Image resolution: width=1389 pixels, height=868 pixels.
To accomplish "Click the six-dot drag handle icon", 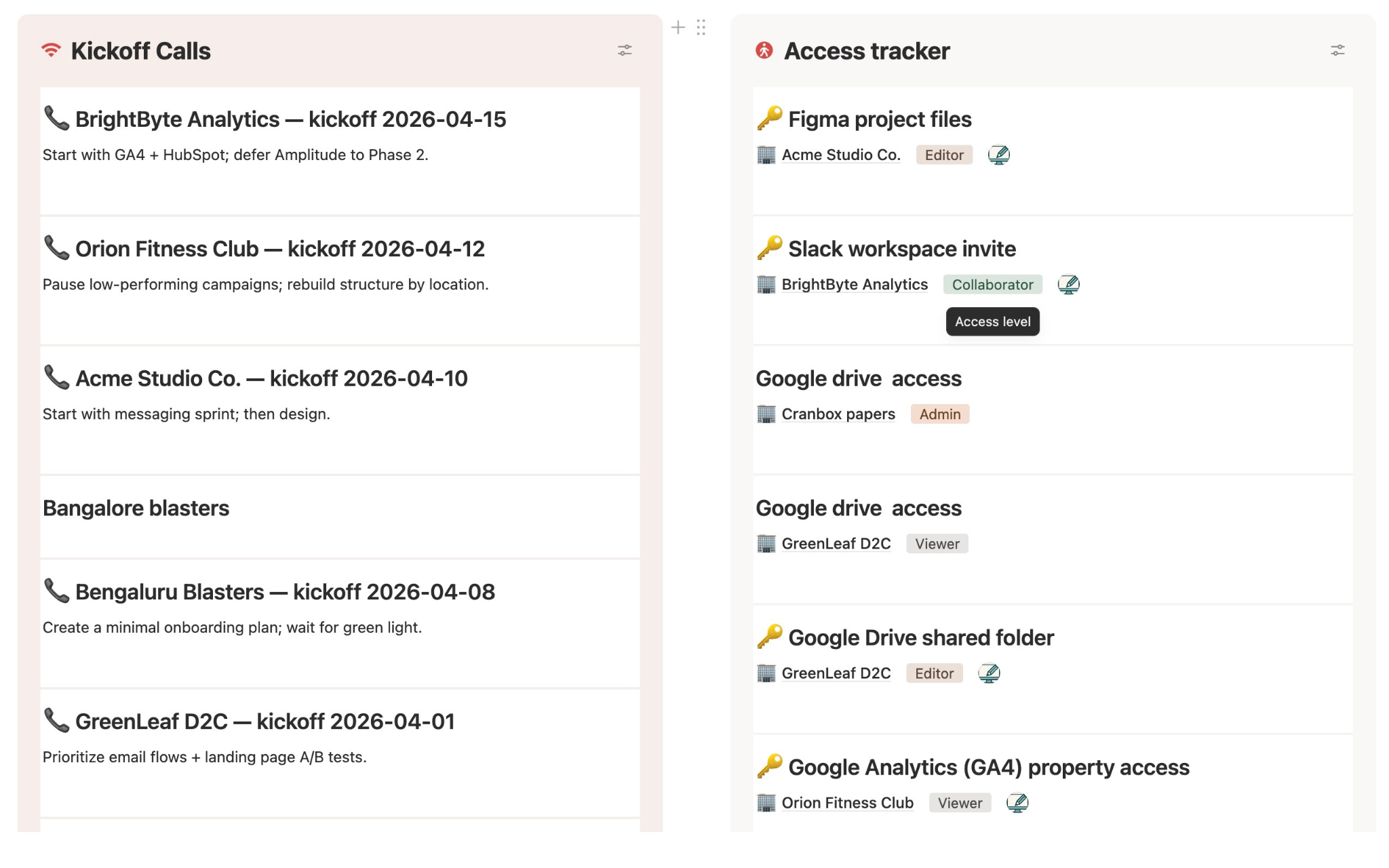I will 701,27.
